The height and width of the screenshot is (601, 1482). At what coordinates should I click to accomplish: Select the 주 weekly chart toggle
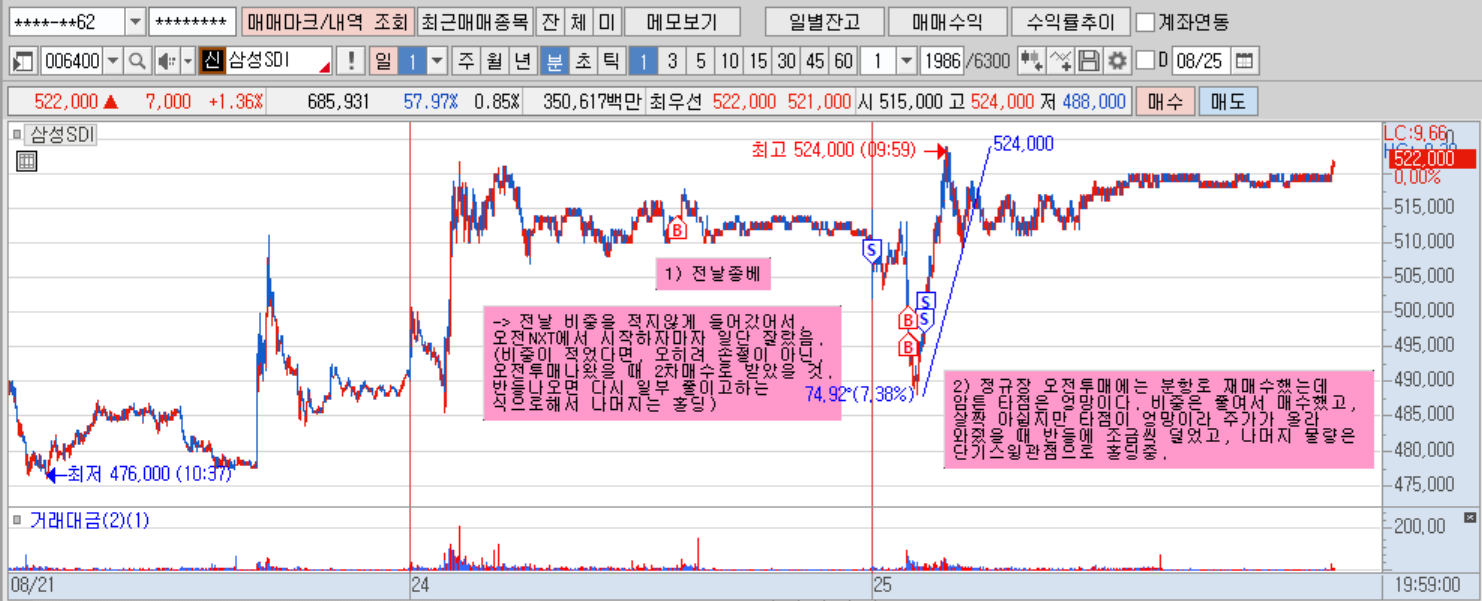click(x=465, y=61)
